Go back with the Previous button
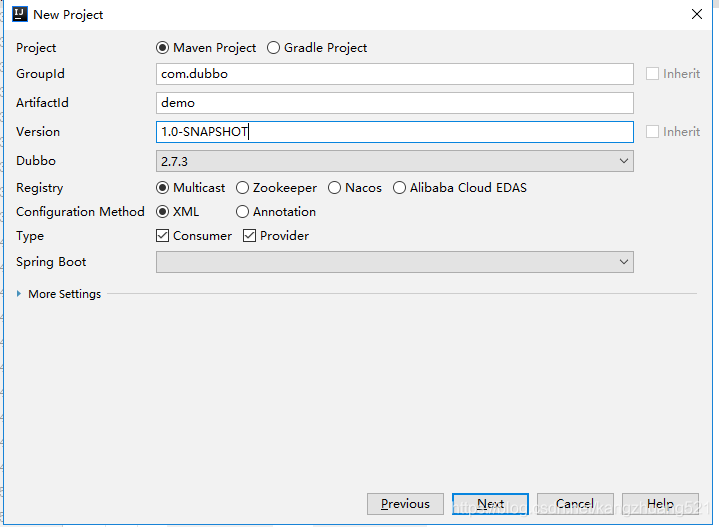Image resolution: width=719 pixels, height=527 pixels. (x=405, y=504)
